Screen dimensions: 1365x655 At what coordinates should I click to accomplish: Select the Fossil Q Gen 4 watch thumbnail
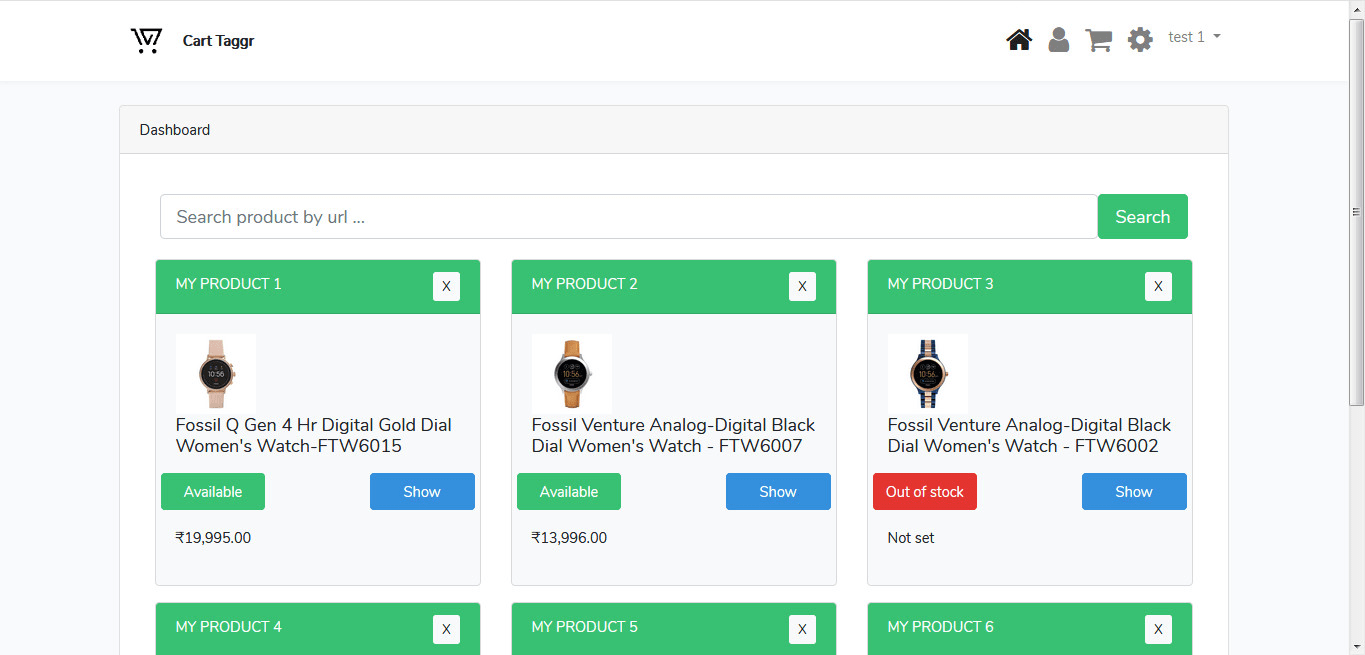tap(215, 371)
